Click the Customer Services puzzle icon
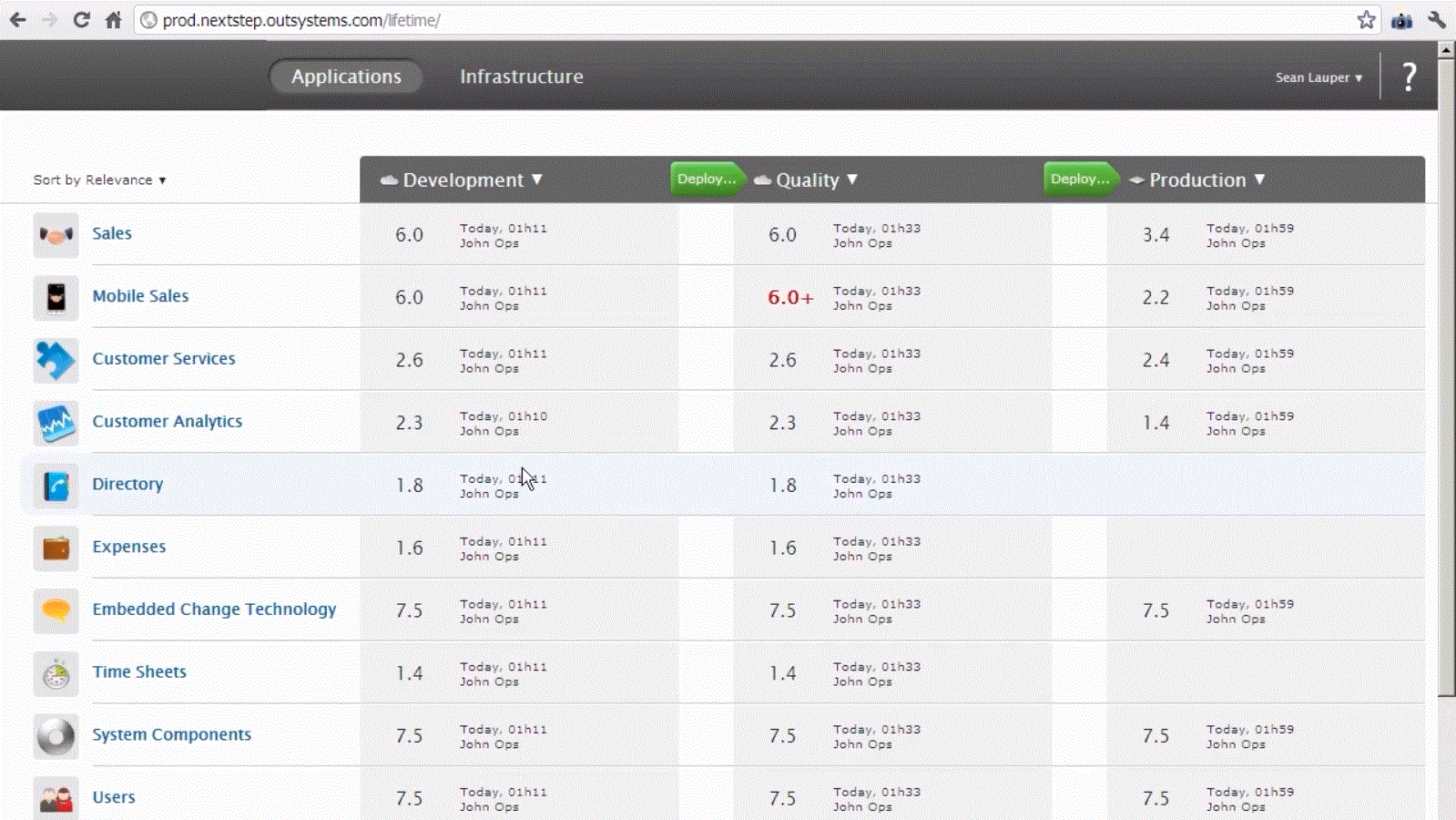Viewport: 1456px width, 820px height. pyautogui.click(x=56, y=360)
